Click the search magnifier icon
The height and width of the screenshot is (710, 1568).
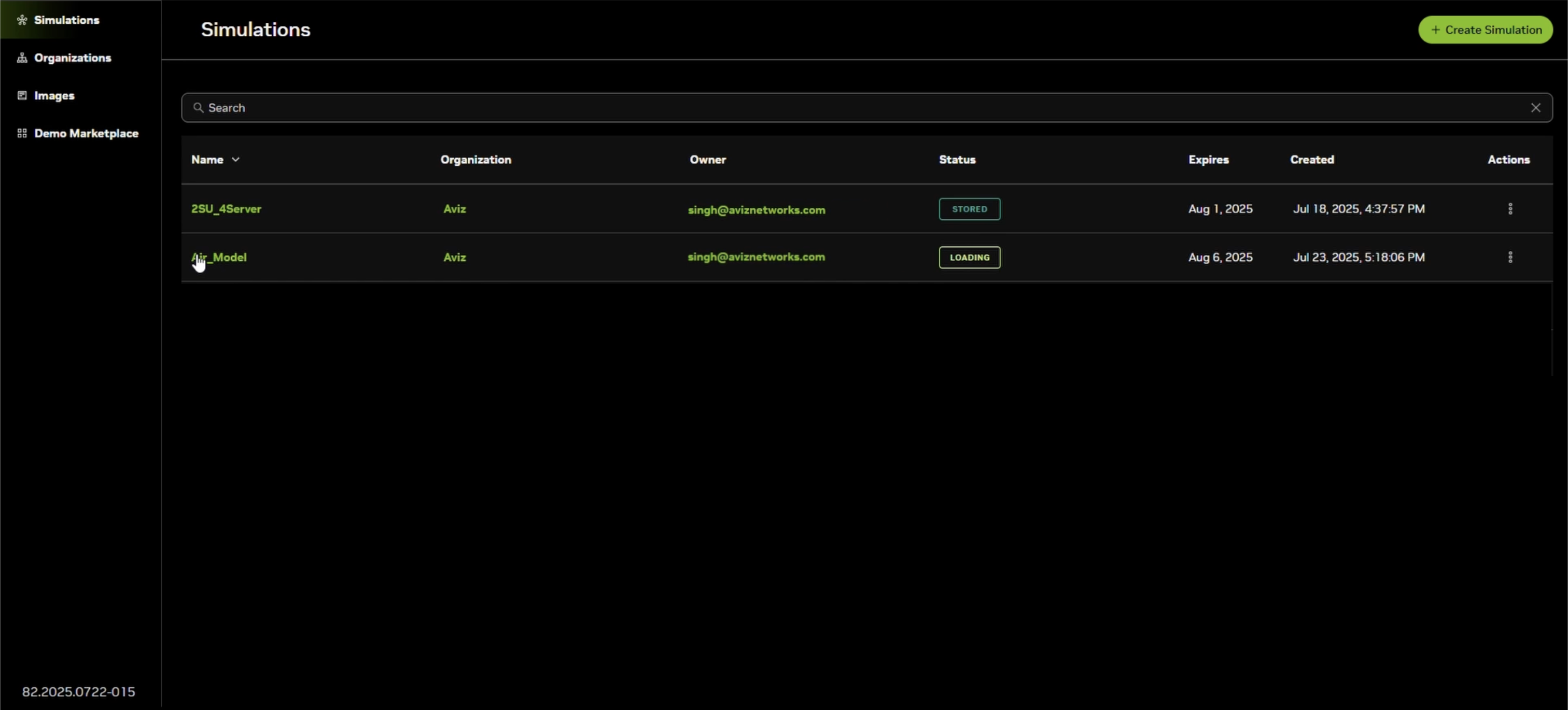[198, 108]
